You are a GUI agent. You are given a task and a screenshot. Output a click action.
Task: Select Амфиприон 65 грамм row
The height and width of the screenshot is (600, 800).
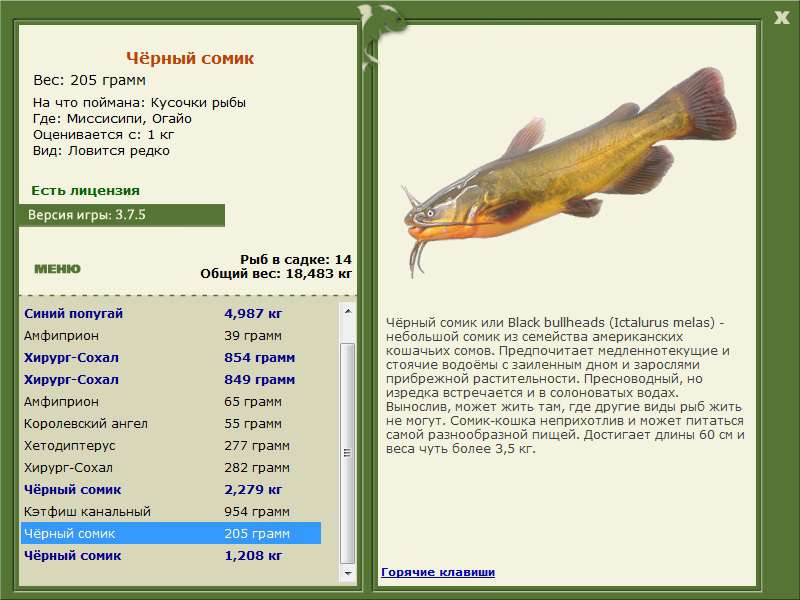tap(171, 402)
